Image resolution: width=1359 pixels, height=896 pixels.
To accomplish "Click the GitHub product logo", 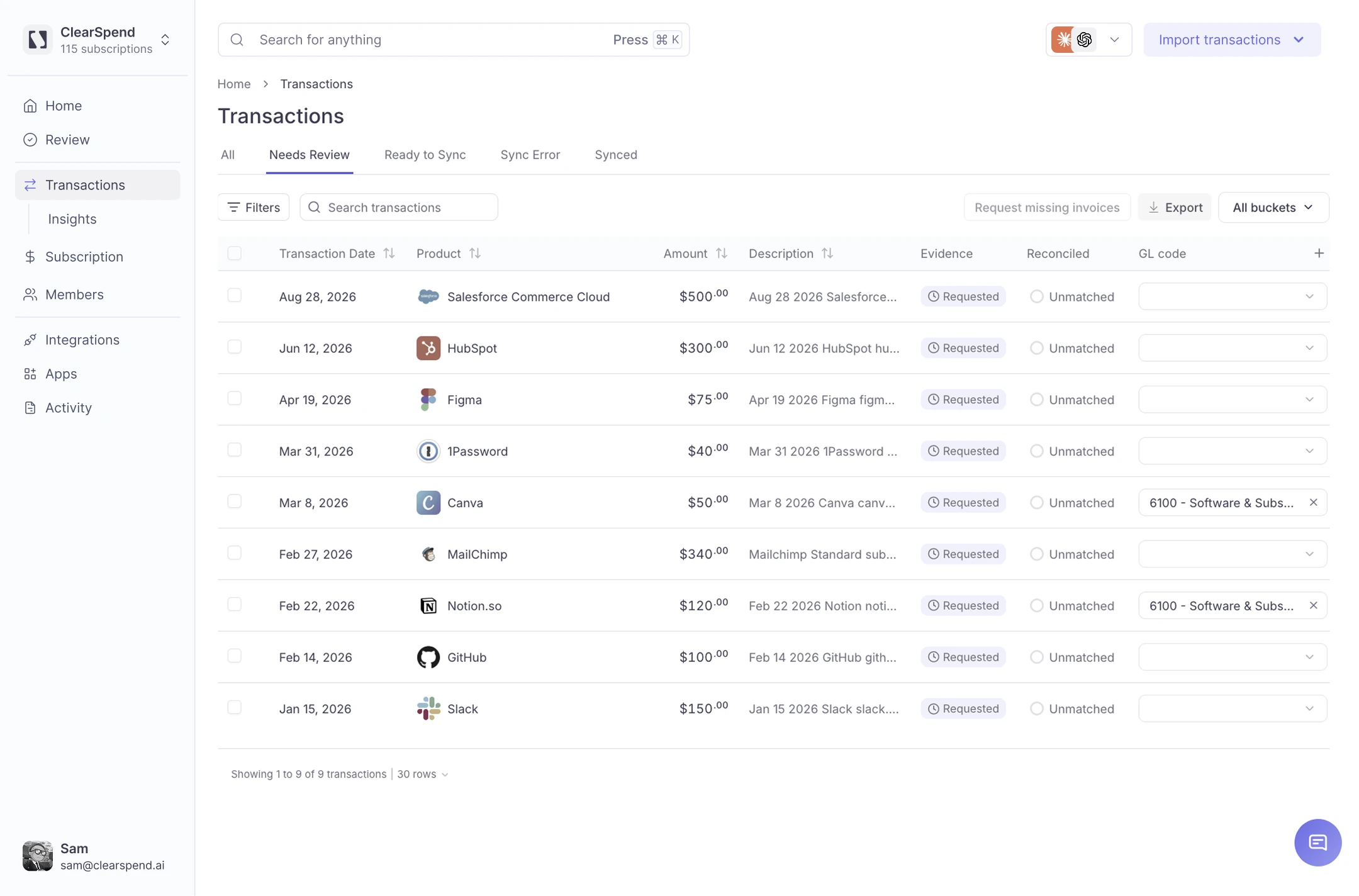I will click(x=428, y=658).
